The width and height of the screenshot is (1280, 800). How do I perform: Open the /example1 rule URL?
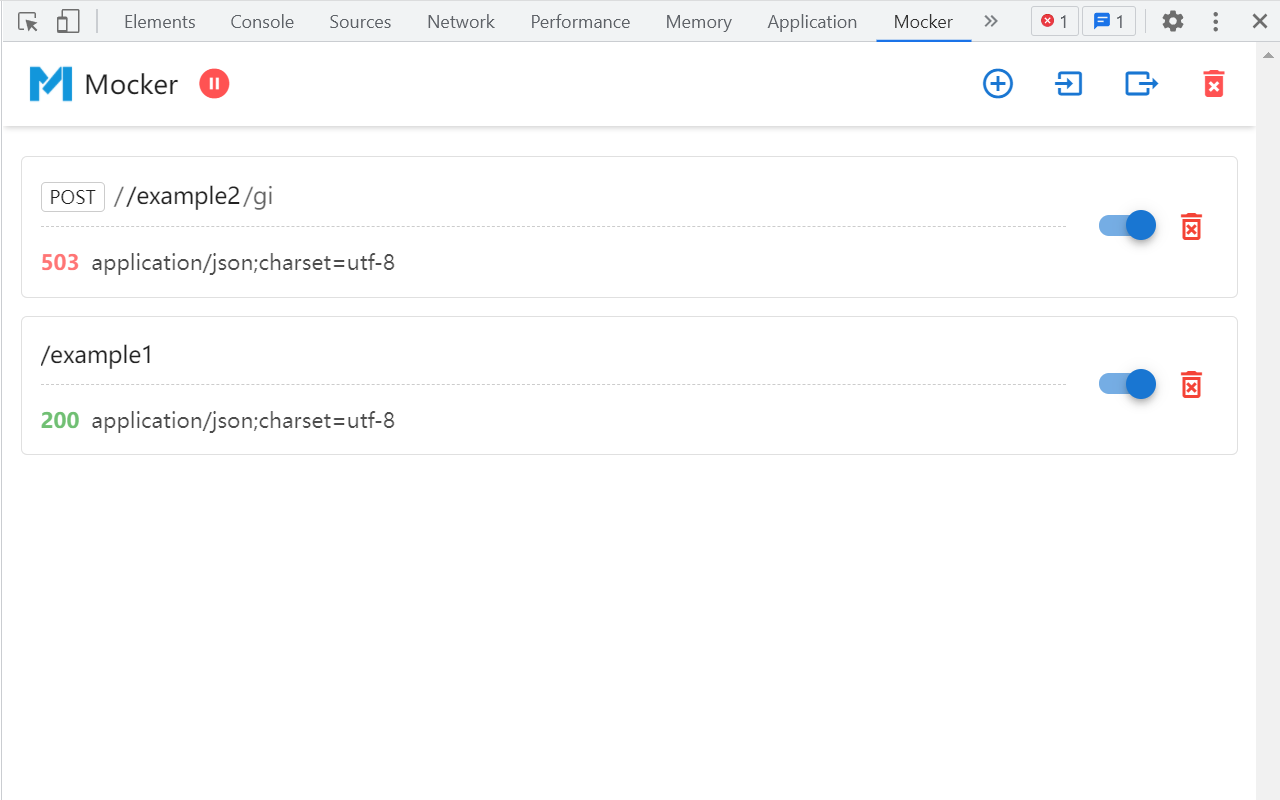click(97, 355)
